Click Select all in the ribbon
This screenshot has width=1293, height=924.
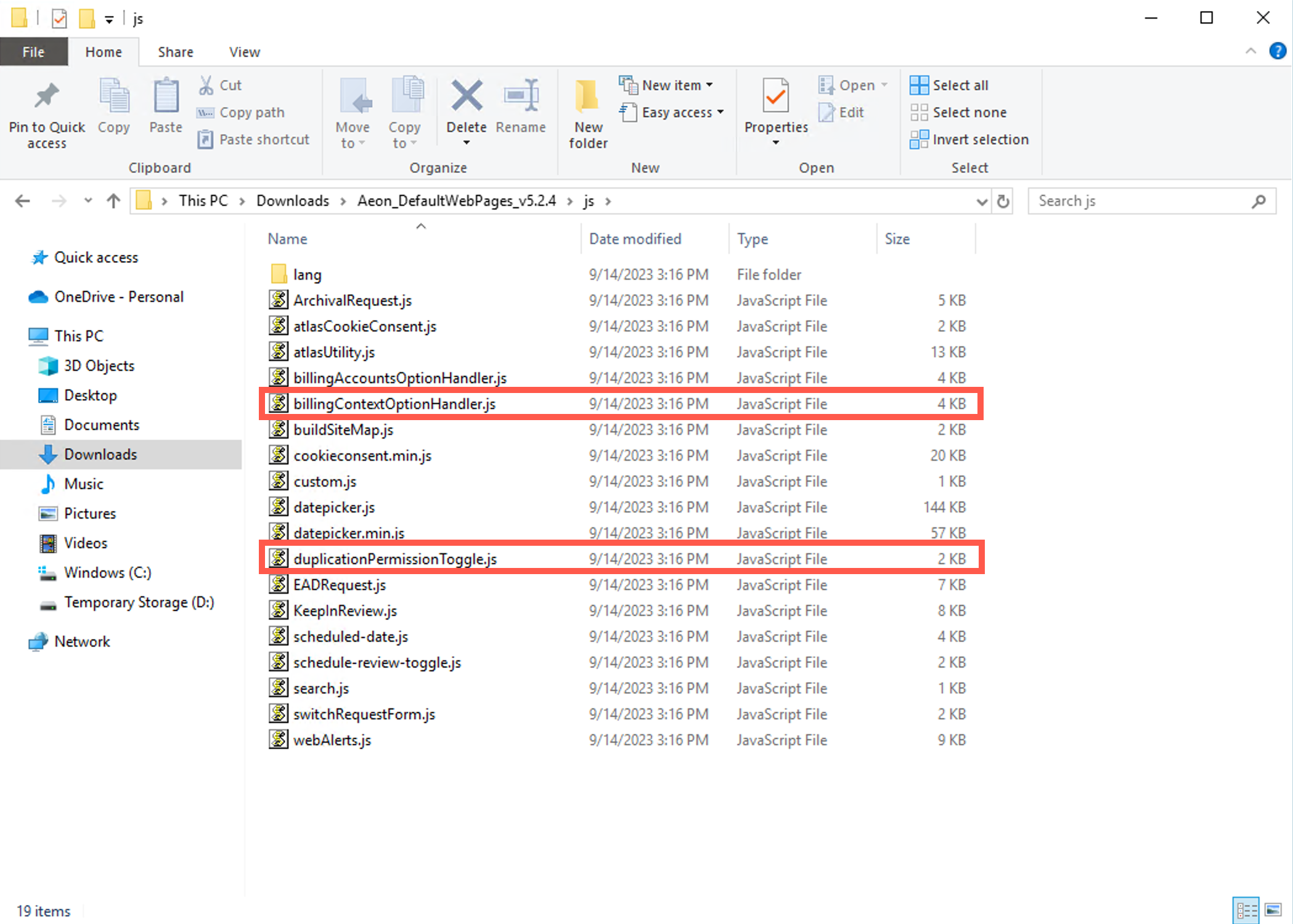948,84
